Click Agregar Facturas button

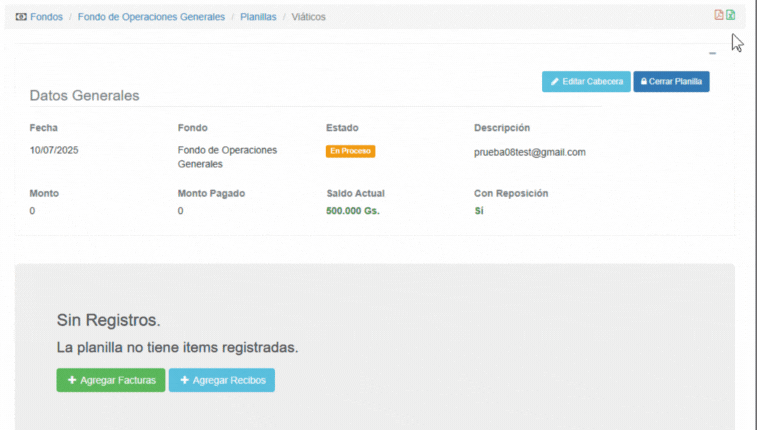[x=111, y=380]
